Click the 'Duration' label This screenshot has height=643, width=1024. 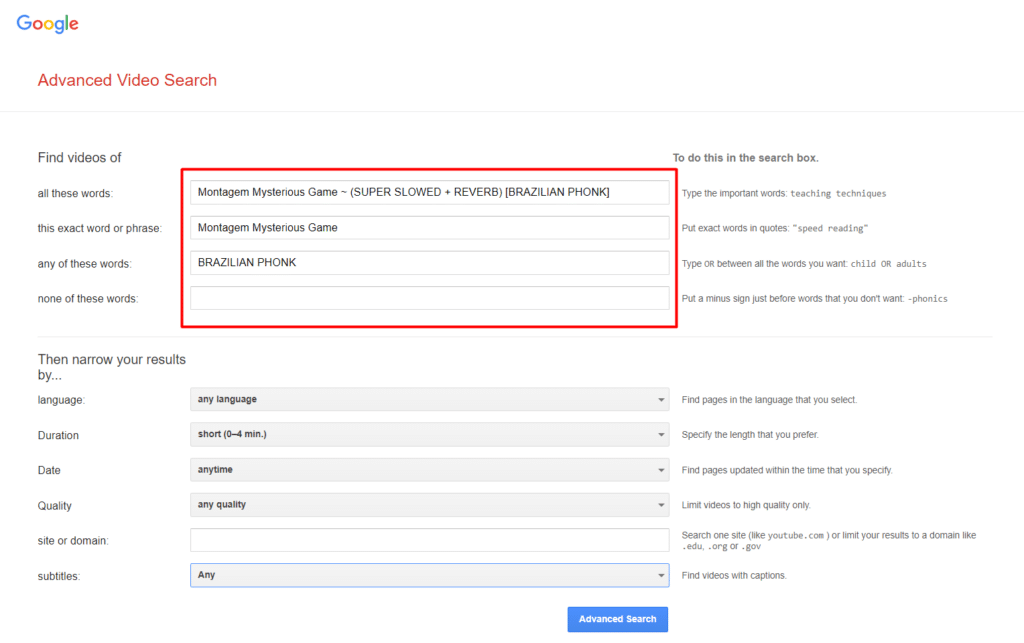(x=58, y=435)
